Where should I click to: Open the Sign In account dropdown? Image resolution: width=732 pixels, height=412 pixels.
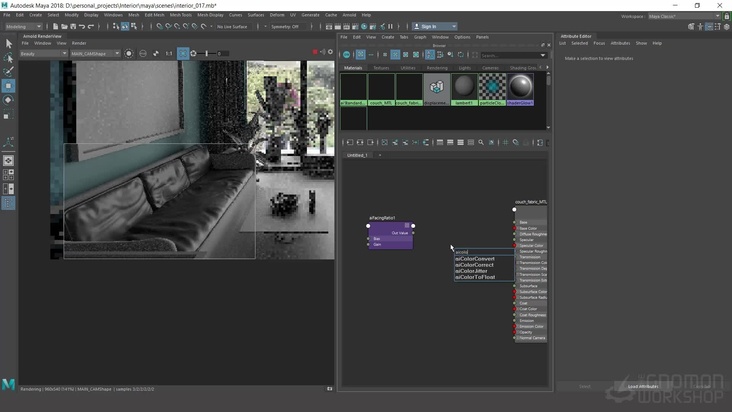click(x=435, y=27)
